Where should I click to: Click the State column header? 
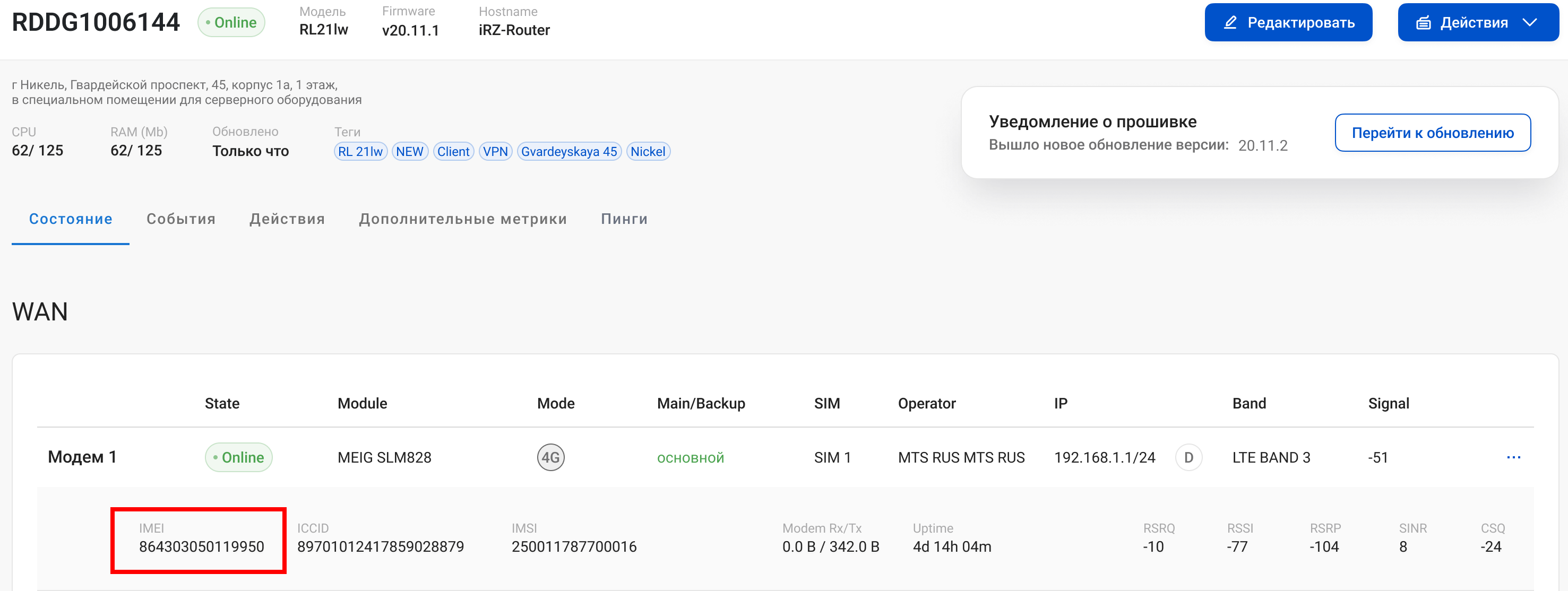pyautogui.click(x=221, y=403)
